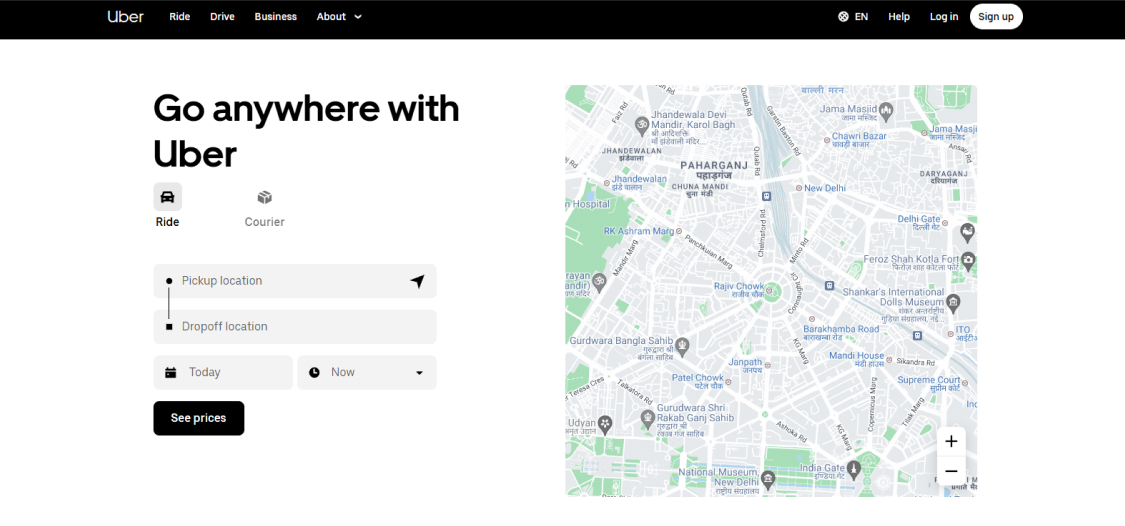Click the globe language icon
Screen dimensions: 1125x526
(843, 17)
